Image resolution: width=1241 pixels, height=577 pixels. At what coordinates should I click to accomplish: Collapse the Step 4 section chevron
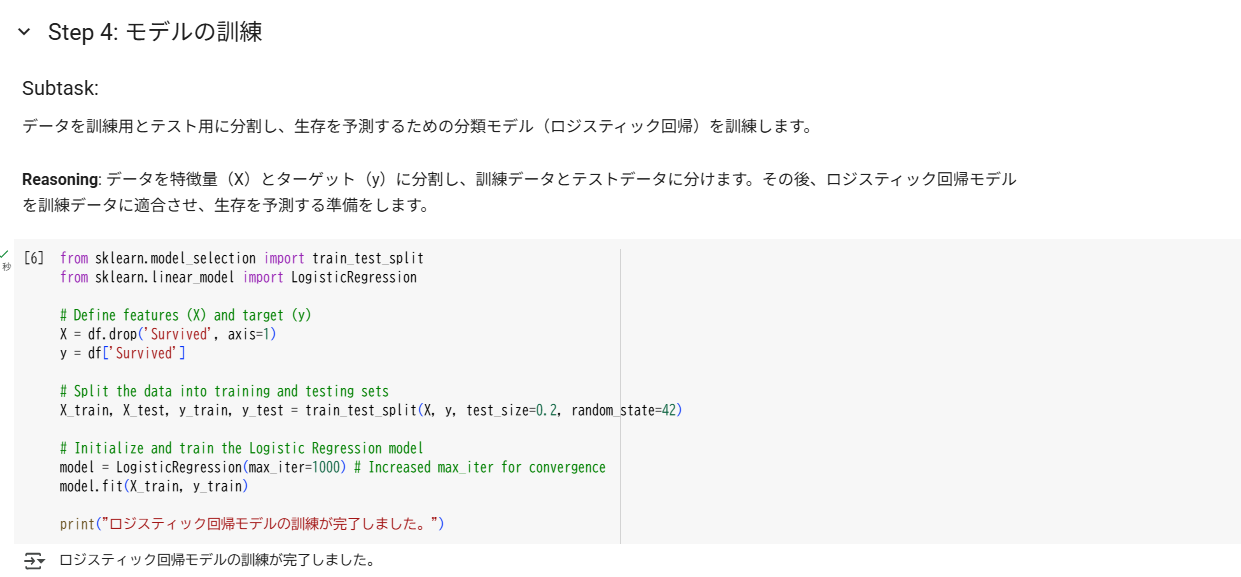coord(24,32)
